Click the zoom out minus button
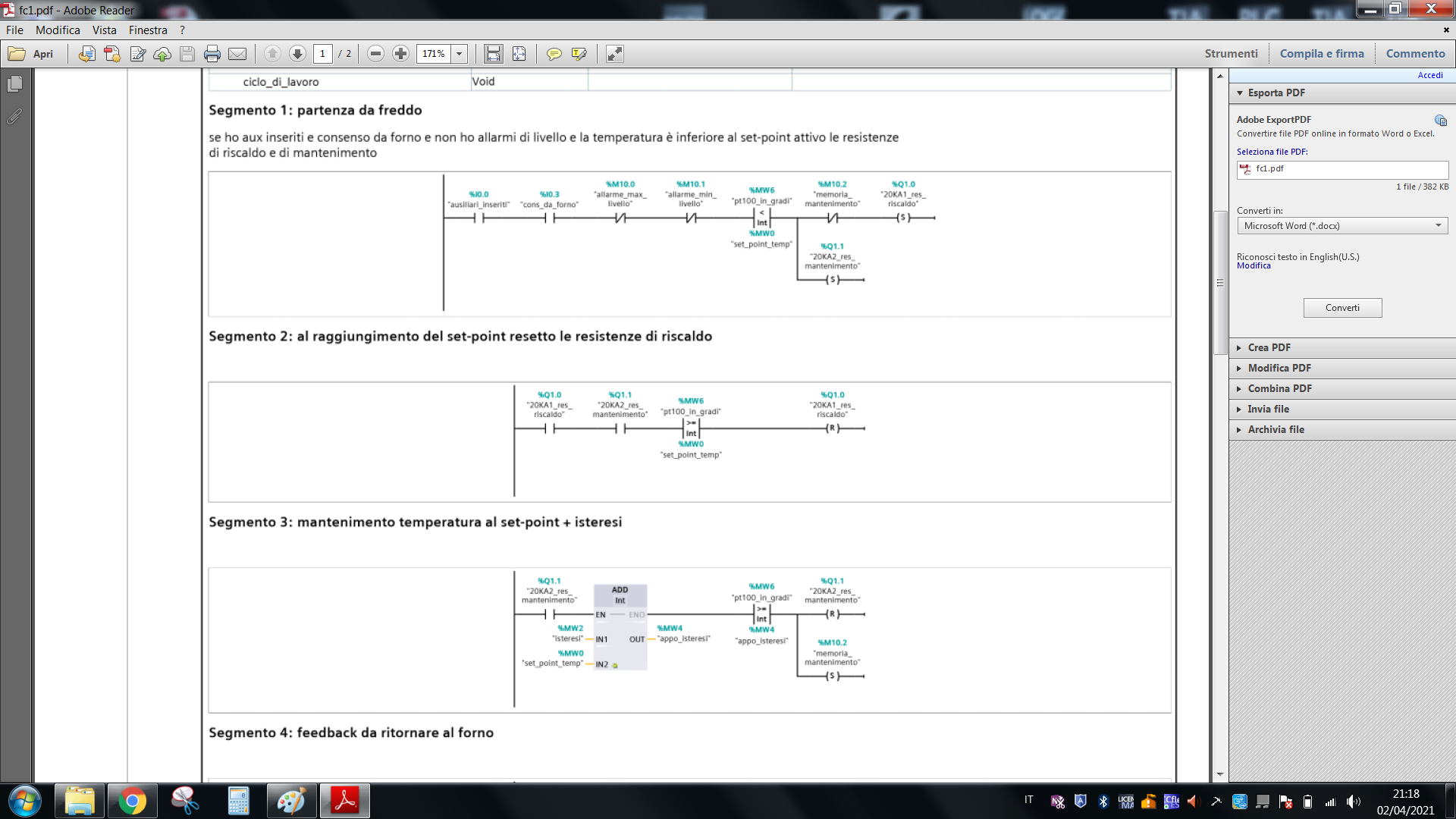 pyautogui.click(x=375, y=54)
